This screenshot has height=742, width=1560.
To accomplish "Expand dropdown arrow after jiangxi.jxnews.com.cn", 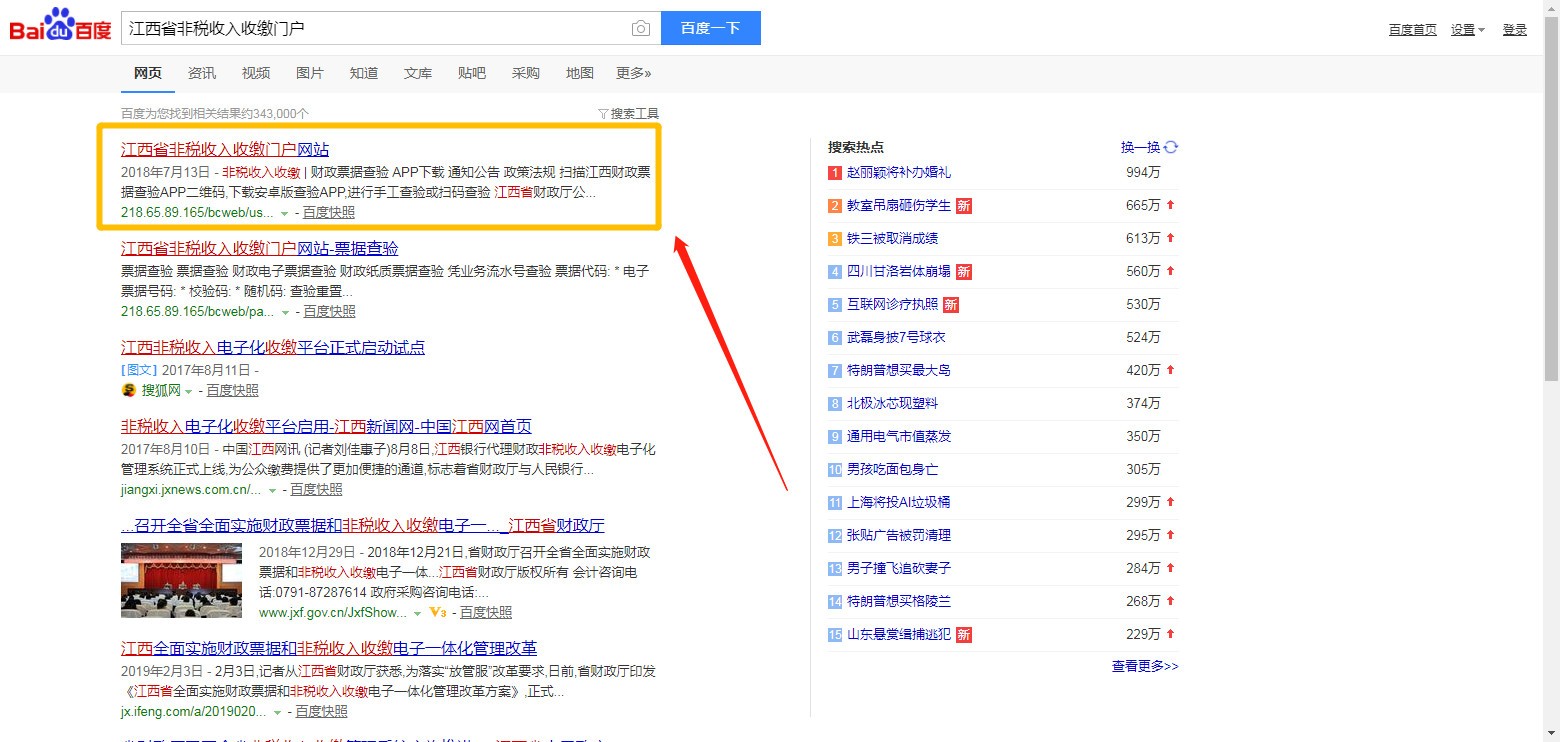I will click(x=272, y=490).
